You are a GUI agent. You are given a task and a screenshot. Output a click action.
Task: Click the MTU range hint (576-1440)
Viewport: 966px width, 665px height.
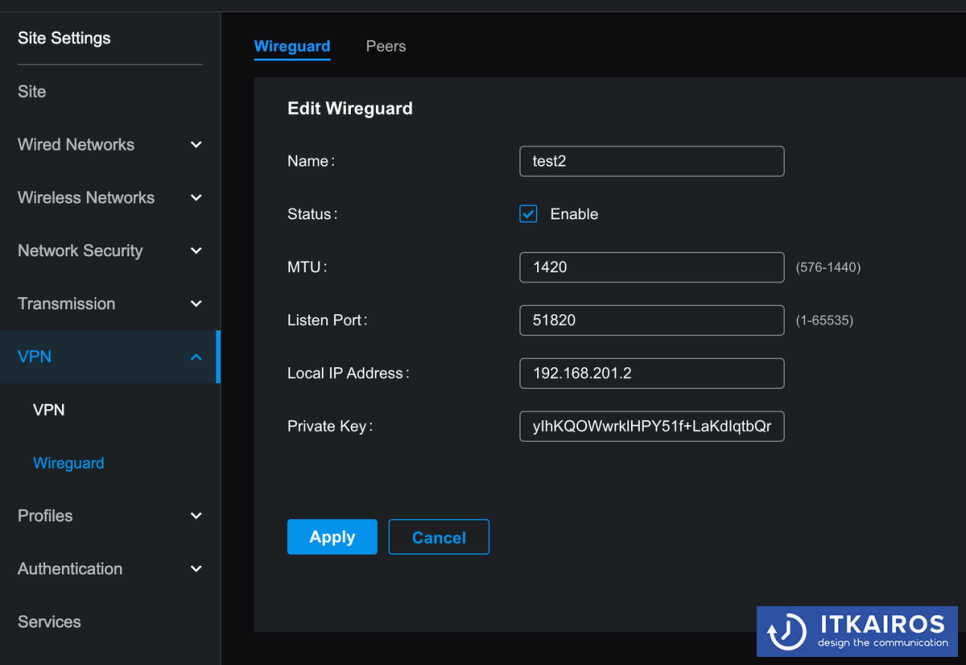828,267
